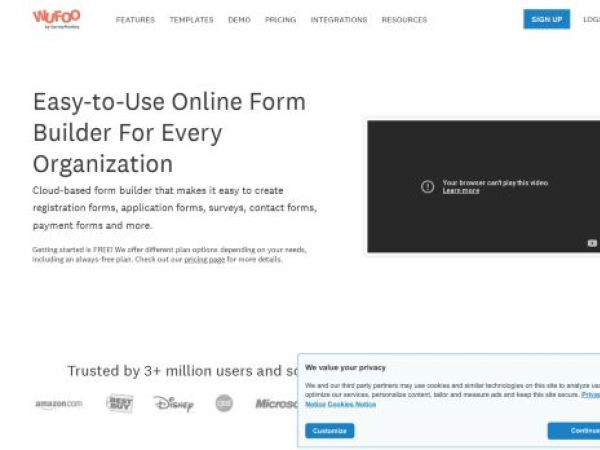Click the YouTube icon on video
Image resolution: width=600 pixels, height=450 pixels.
(592, 243)
